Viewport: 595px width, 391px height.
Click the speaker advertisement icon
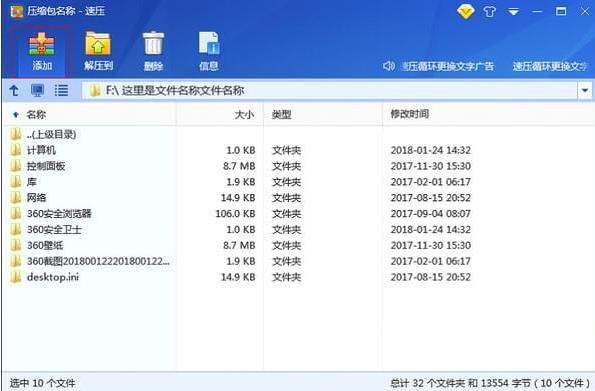coord(389,66)
